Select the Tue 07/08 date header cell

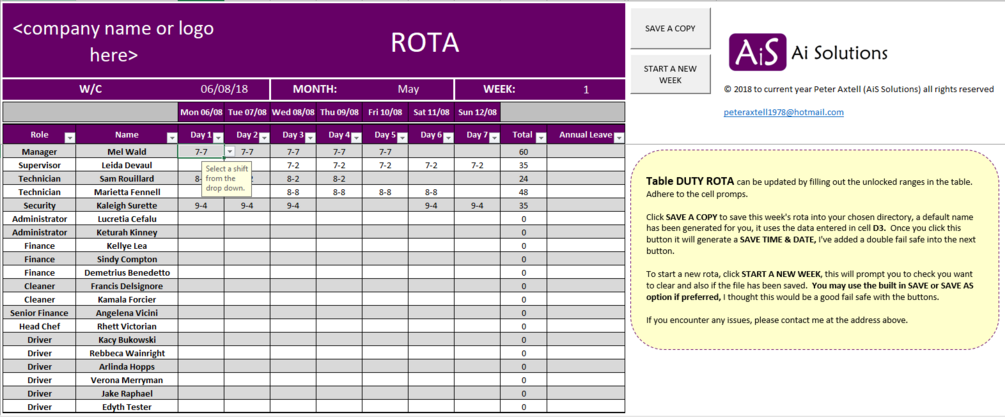(247, 112)
